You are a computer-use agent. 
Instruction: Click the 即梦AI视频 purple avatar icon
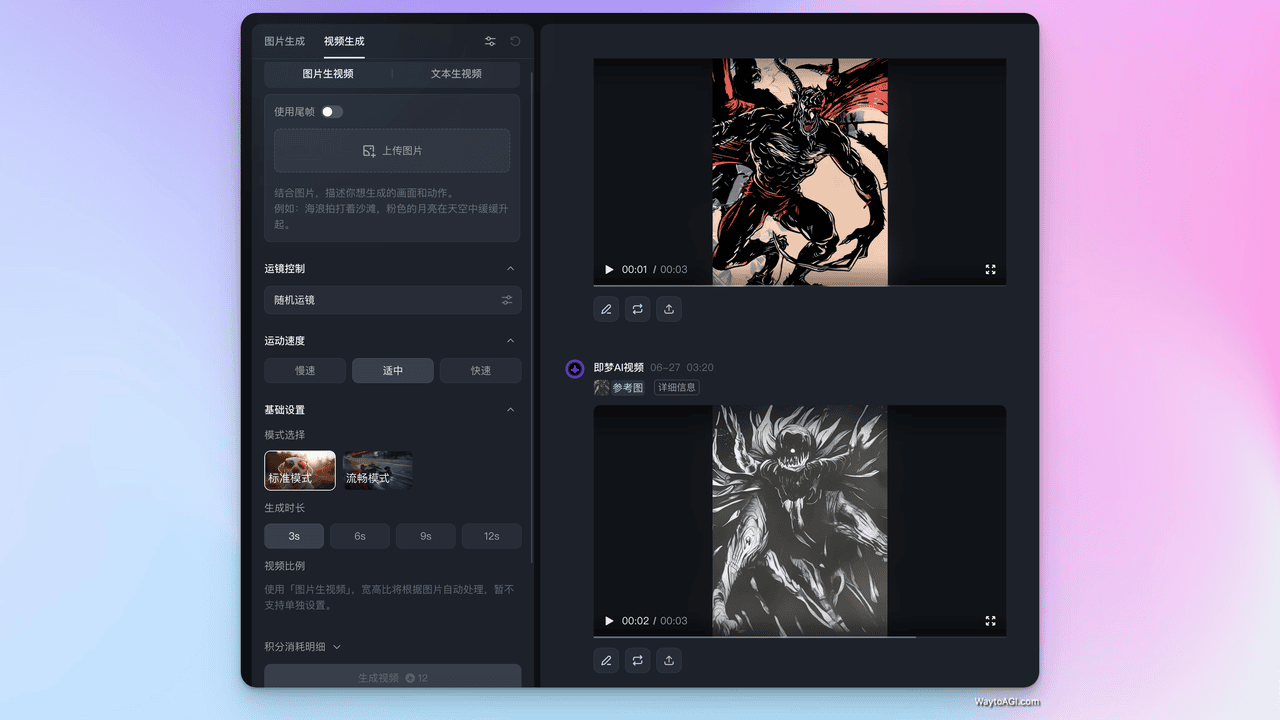pyautogui.click(x=575, y=369)
